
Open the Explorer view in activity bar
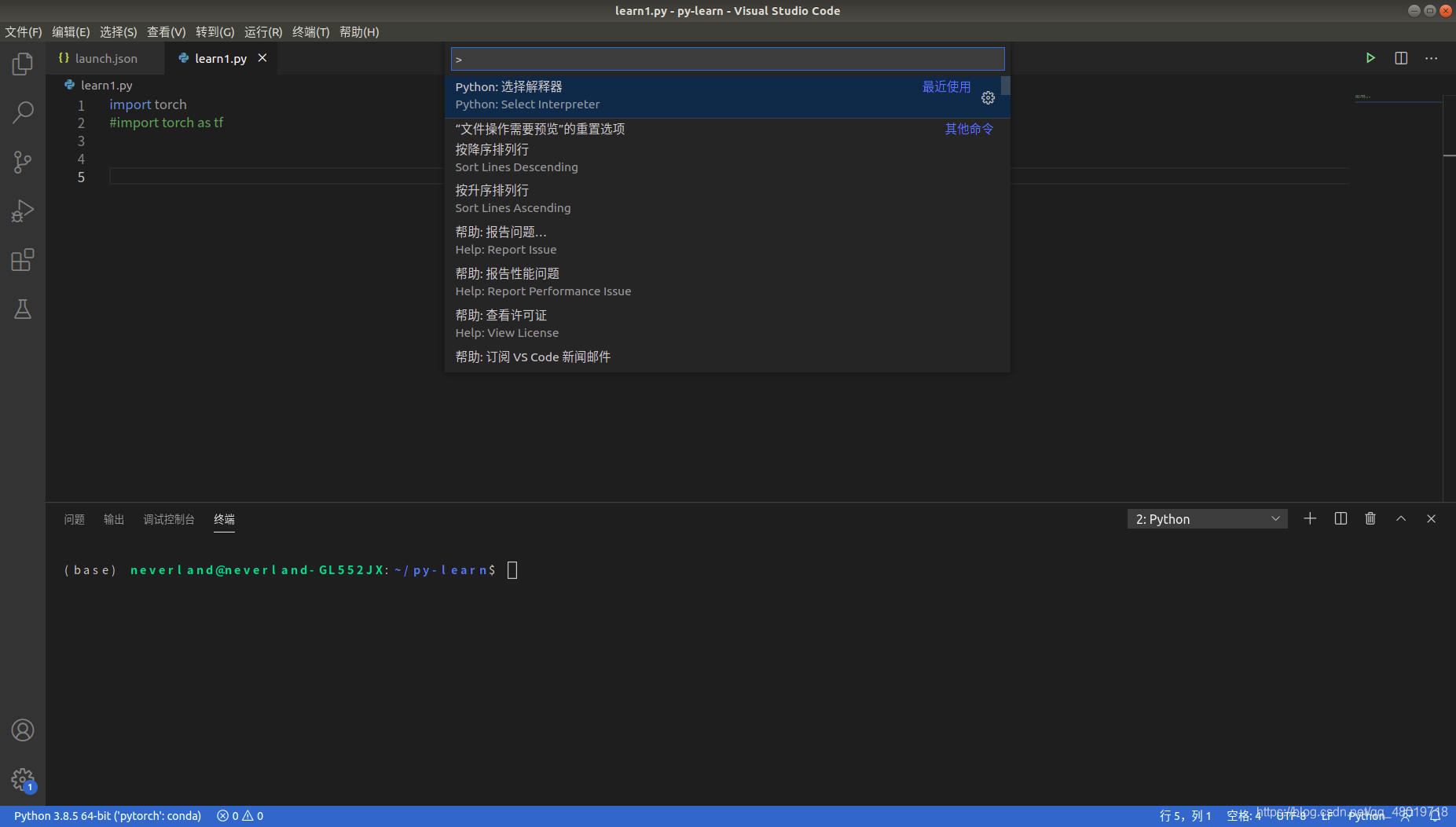pos(23,64)
